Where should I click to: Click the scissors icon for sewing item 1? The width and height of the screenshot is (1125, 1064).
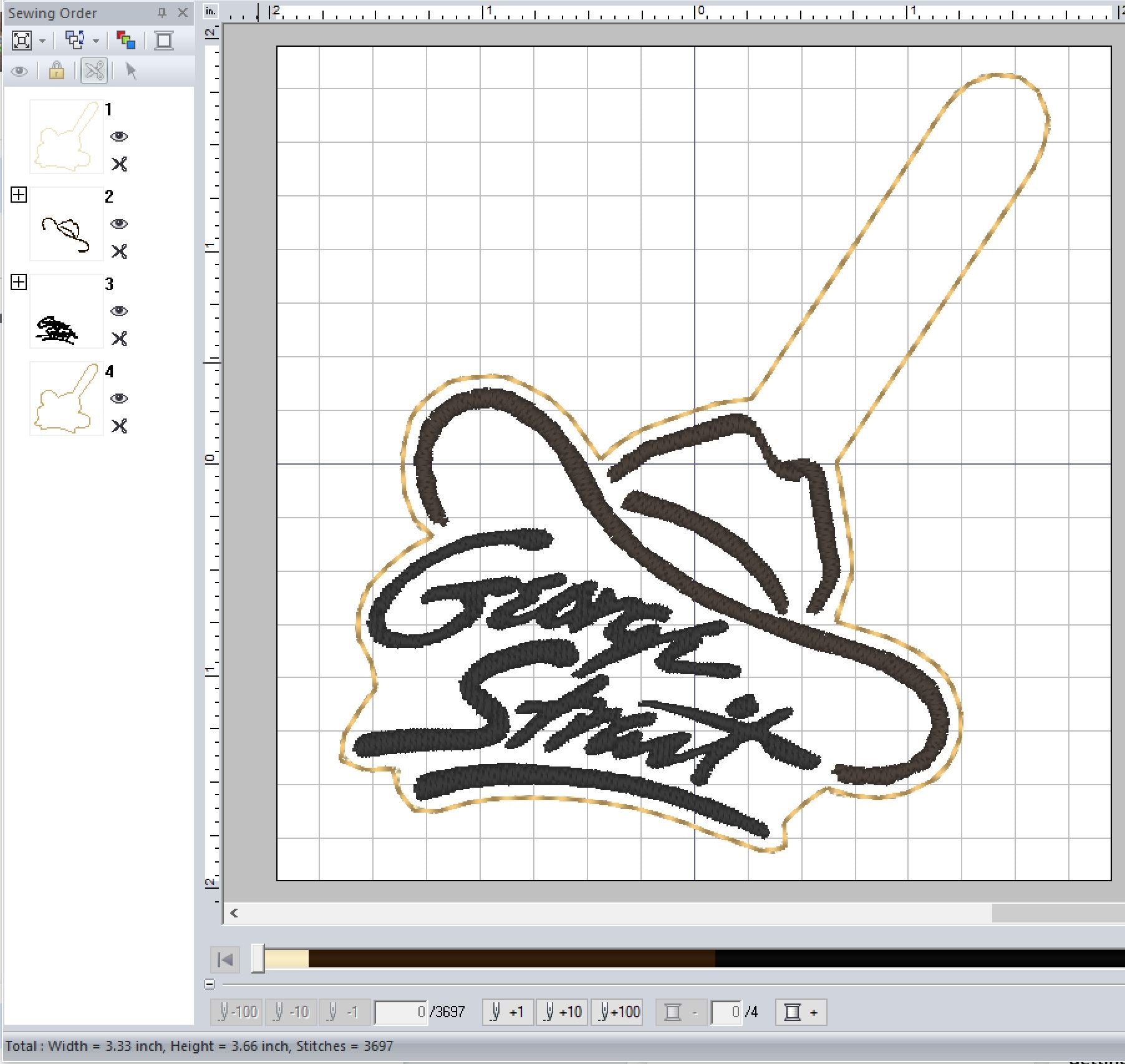(119, 164)
